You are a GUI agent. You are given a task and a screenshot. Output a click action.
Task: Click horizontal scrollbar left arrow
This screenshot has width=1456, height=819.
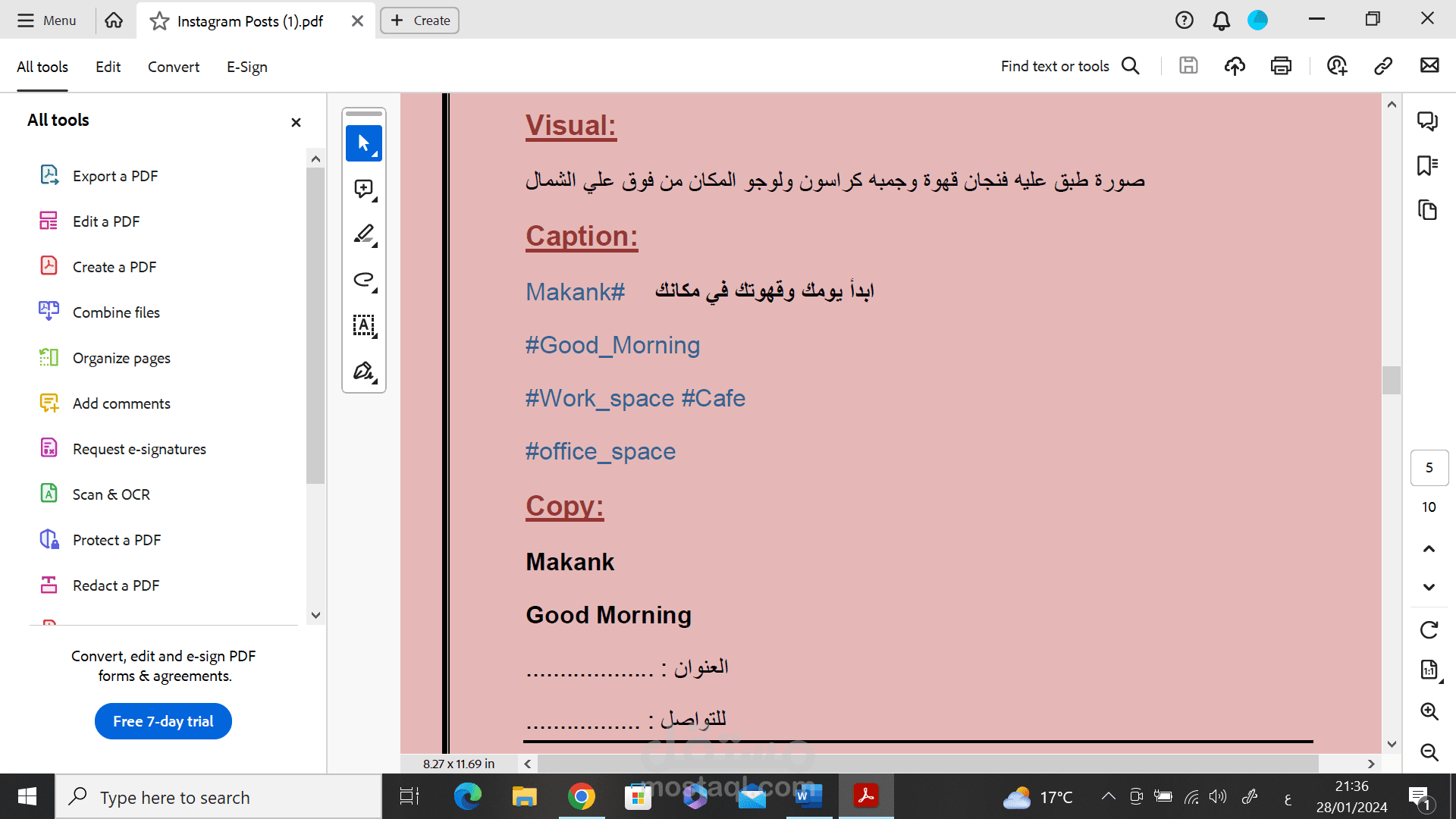[x=528, y=764]
